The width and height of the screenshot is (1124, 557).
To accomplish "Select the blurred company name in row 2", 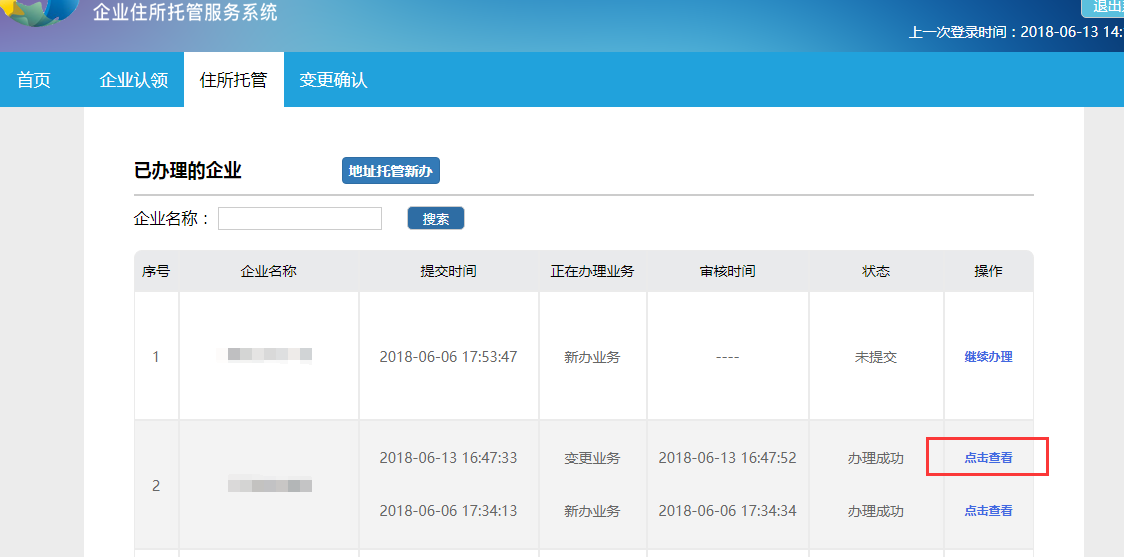I will click(269, 486).
